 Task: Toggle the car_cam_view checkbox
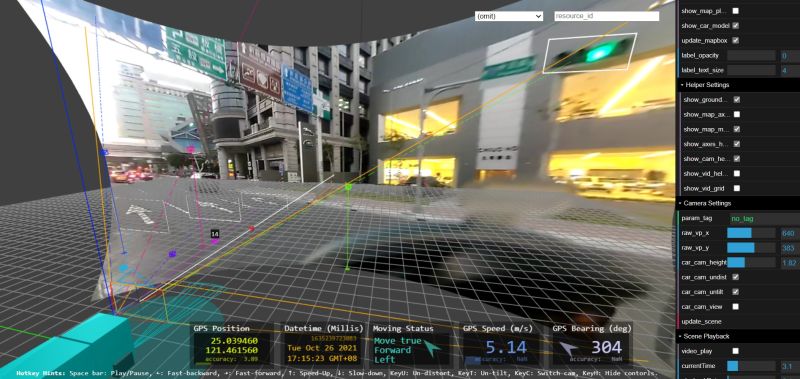pyautogui.click(x=735, y=307)
